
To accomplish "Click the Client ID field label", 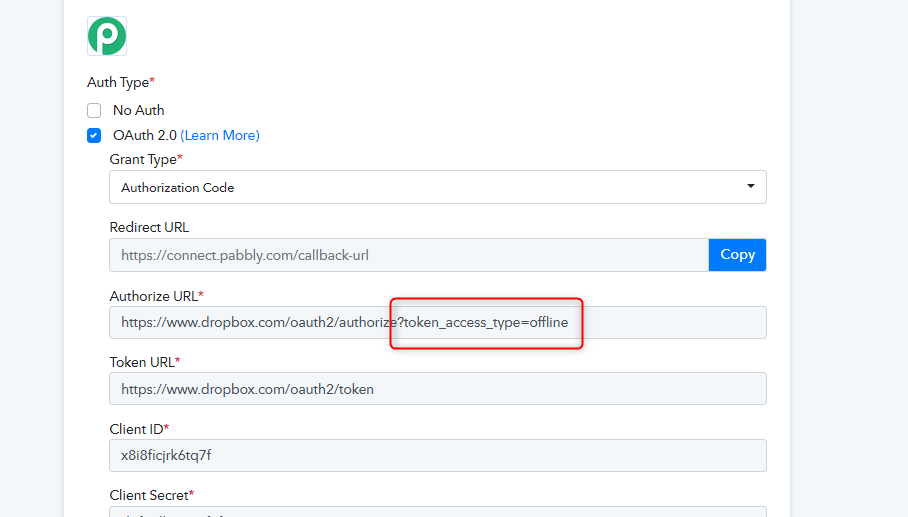I will 138,428.
